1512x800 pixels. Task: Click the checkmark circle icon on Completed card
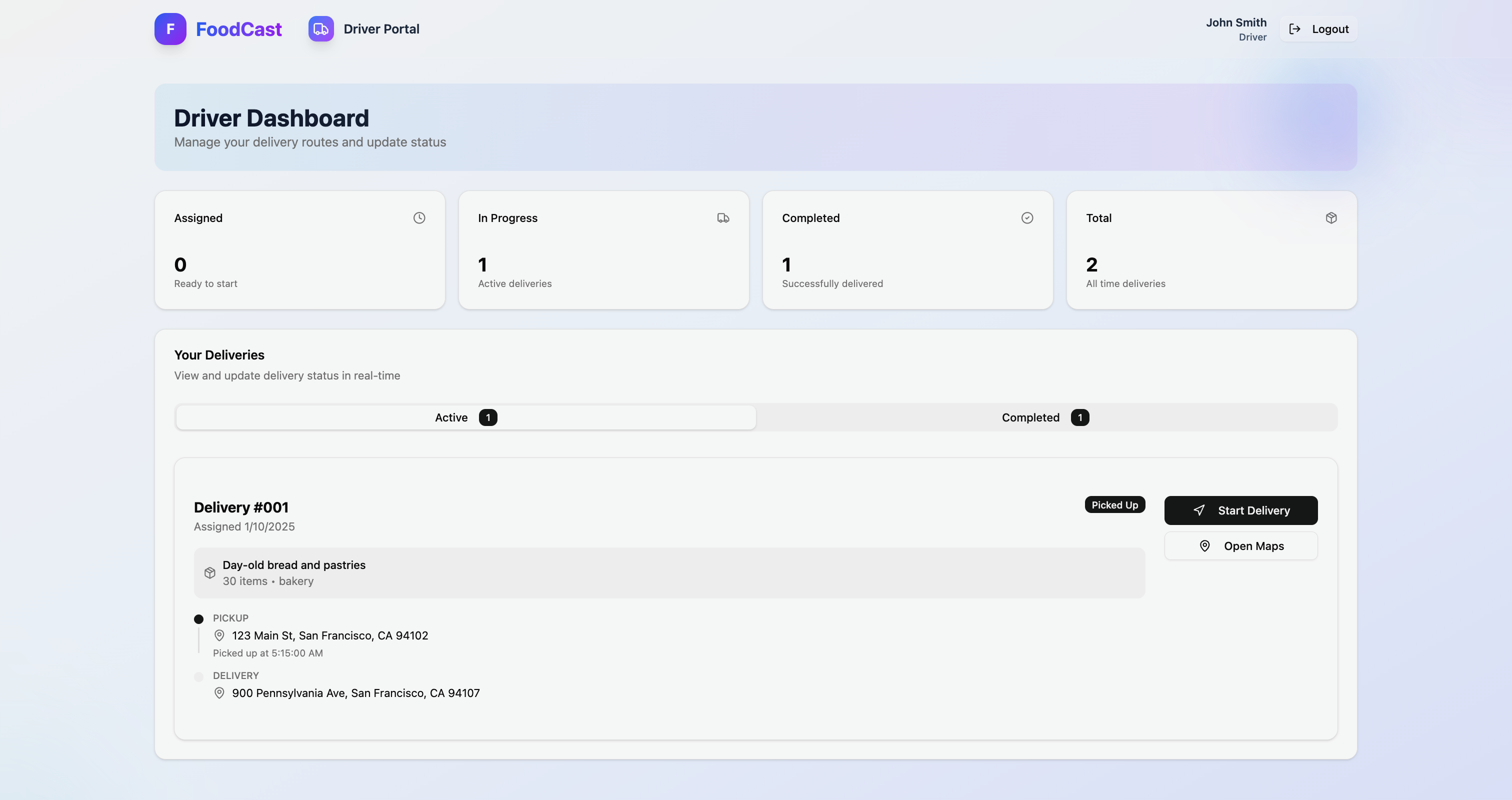(x=1027, y=218)
